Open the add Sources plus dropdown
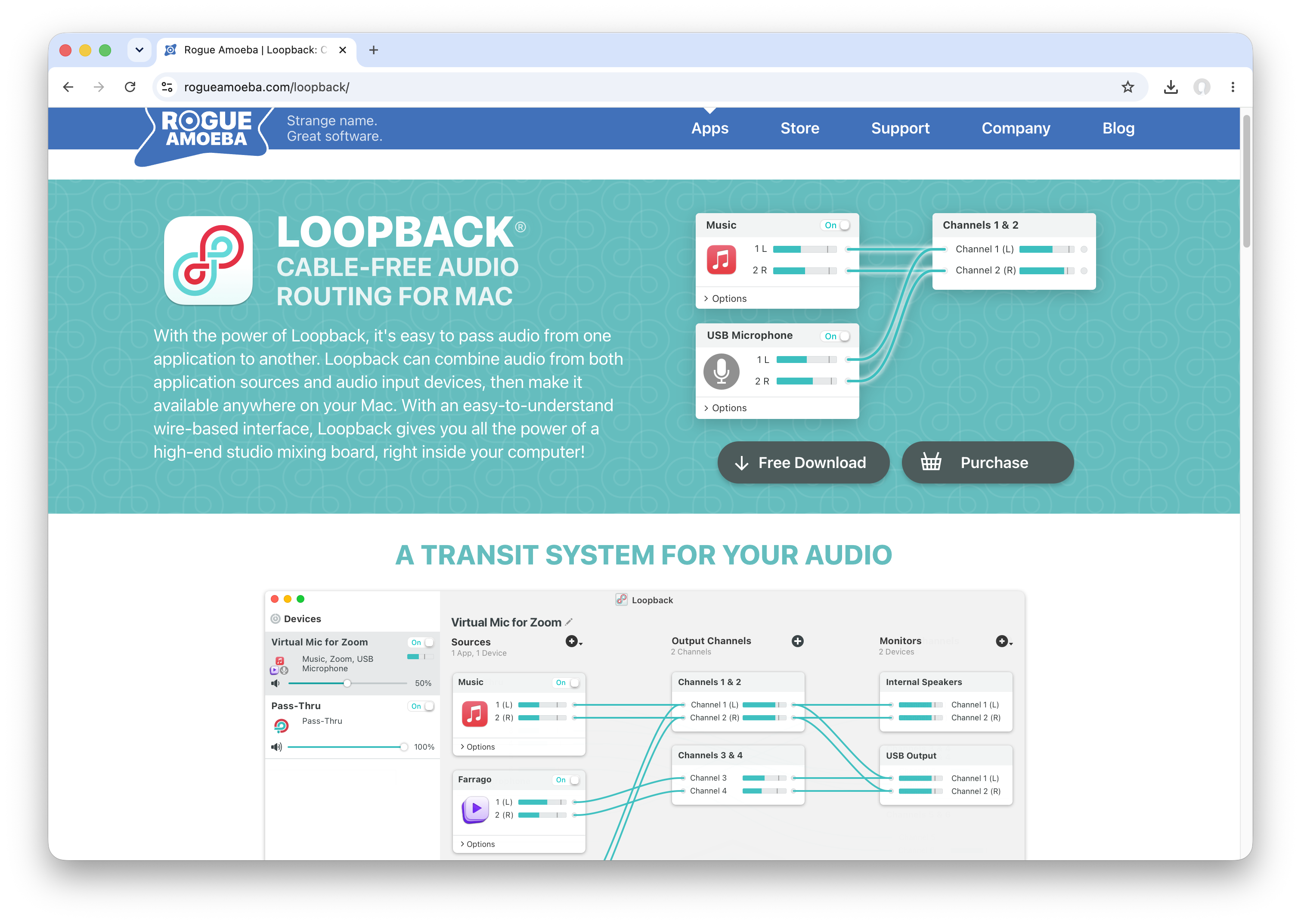 pos(573,642)
